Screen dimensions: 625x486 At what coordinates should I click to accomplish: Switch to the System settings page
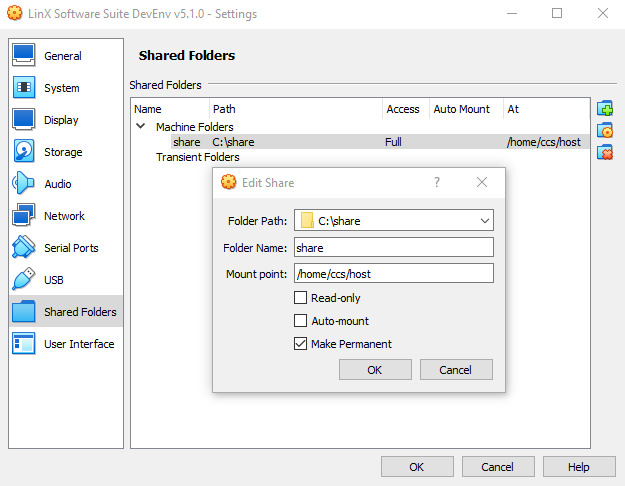point(66,87)
